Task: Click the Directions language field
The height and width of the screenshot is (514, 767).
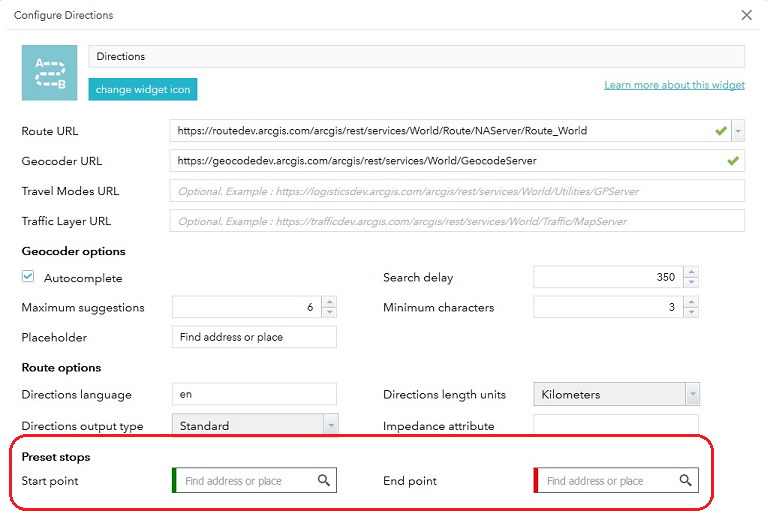Action: 254,394
